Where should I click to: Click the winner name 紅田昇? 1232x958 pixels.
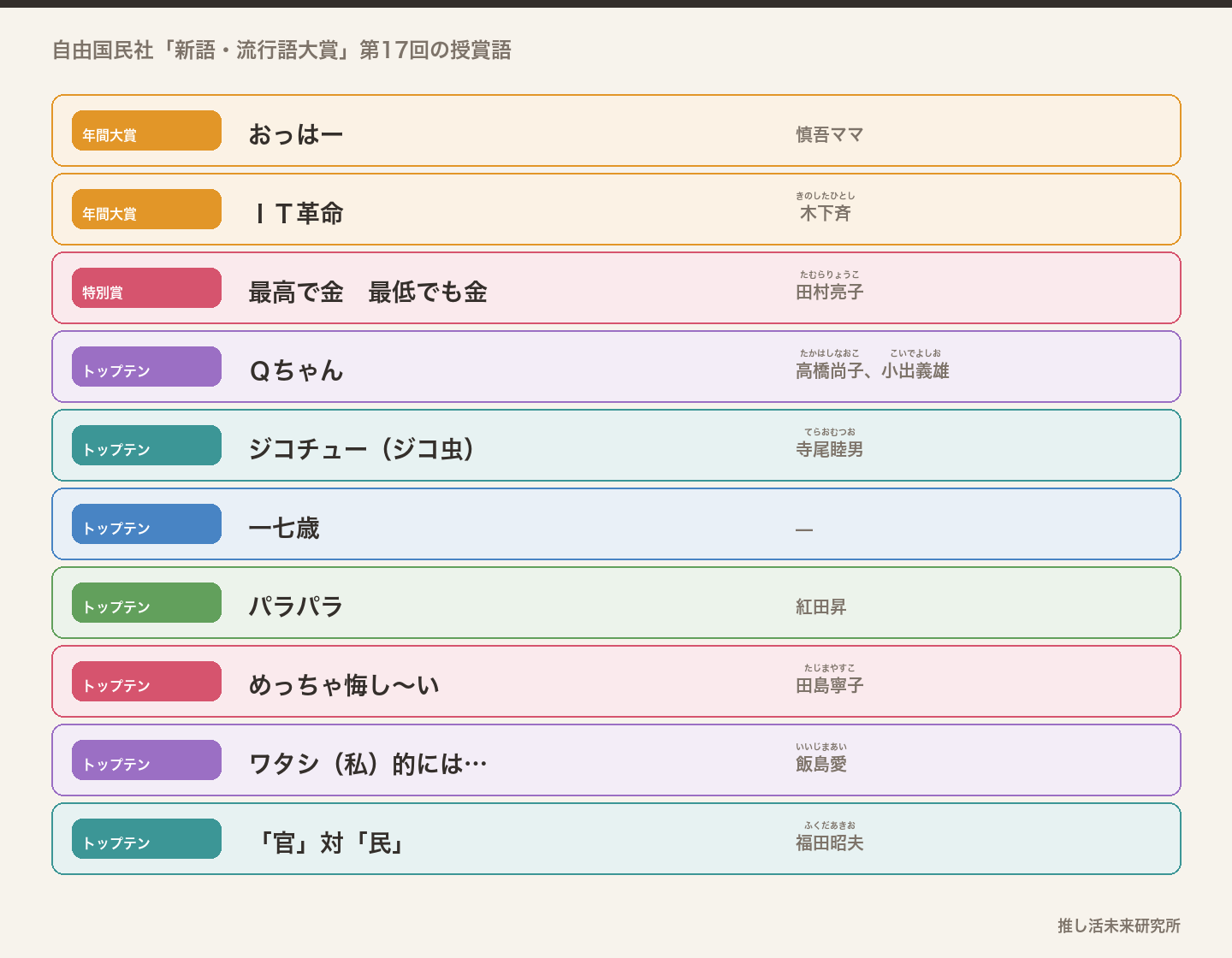pyautogui.click(x=821, y=606)
